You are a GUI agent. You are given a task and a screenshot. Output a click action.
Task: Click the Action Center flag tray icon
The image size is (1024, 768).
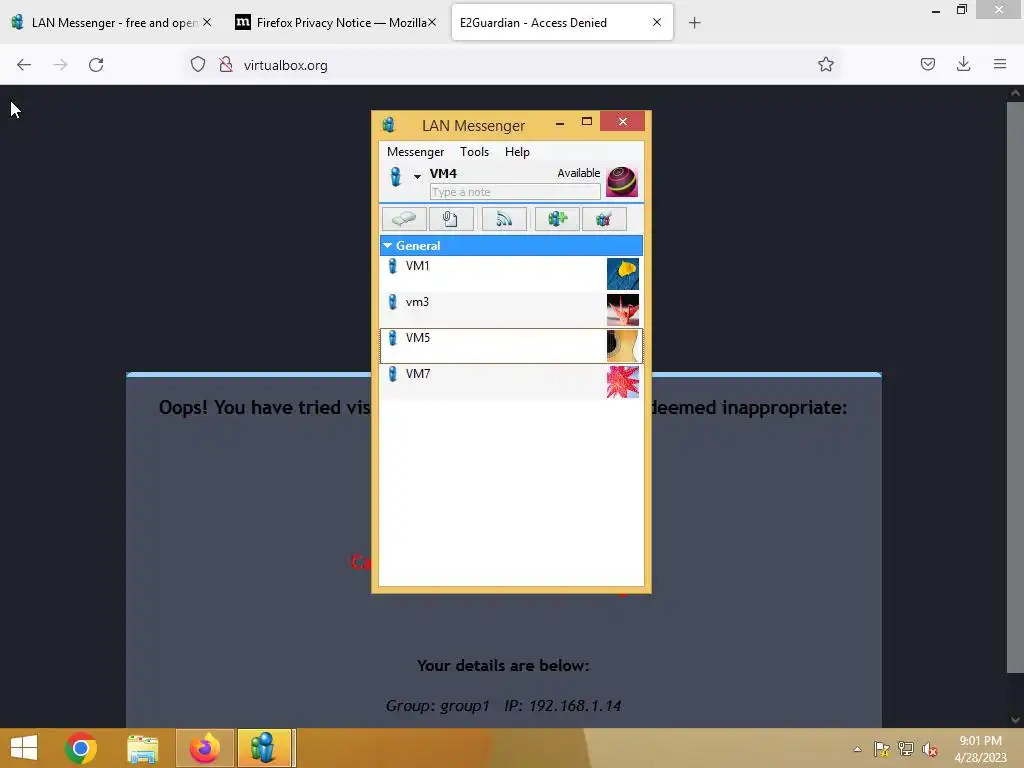point(882,749)
